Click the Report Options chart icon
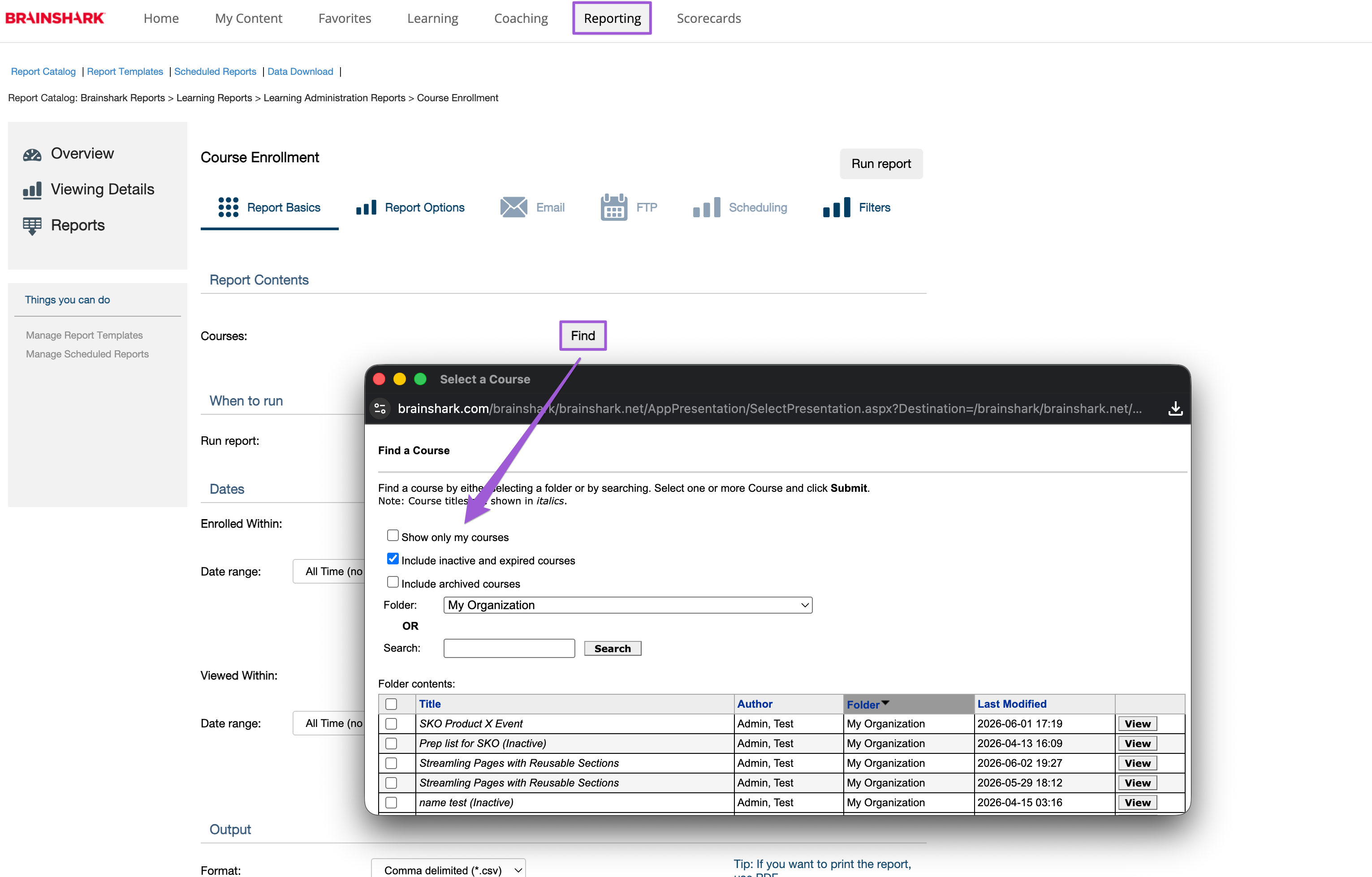 coord(367,207)
